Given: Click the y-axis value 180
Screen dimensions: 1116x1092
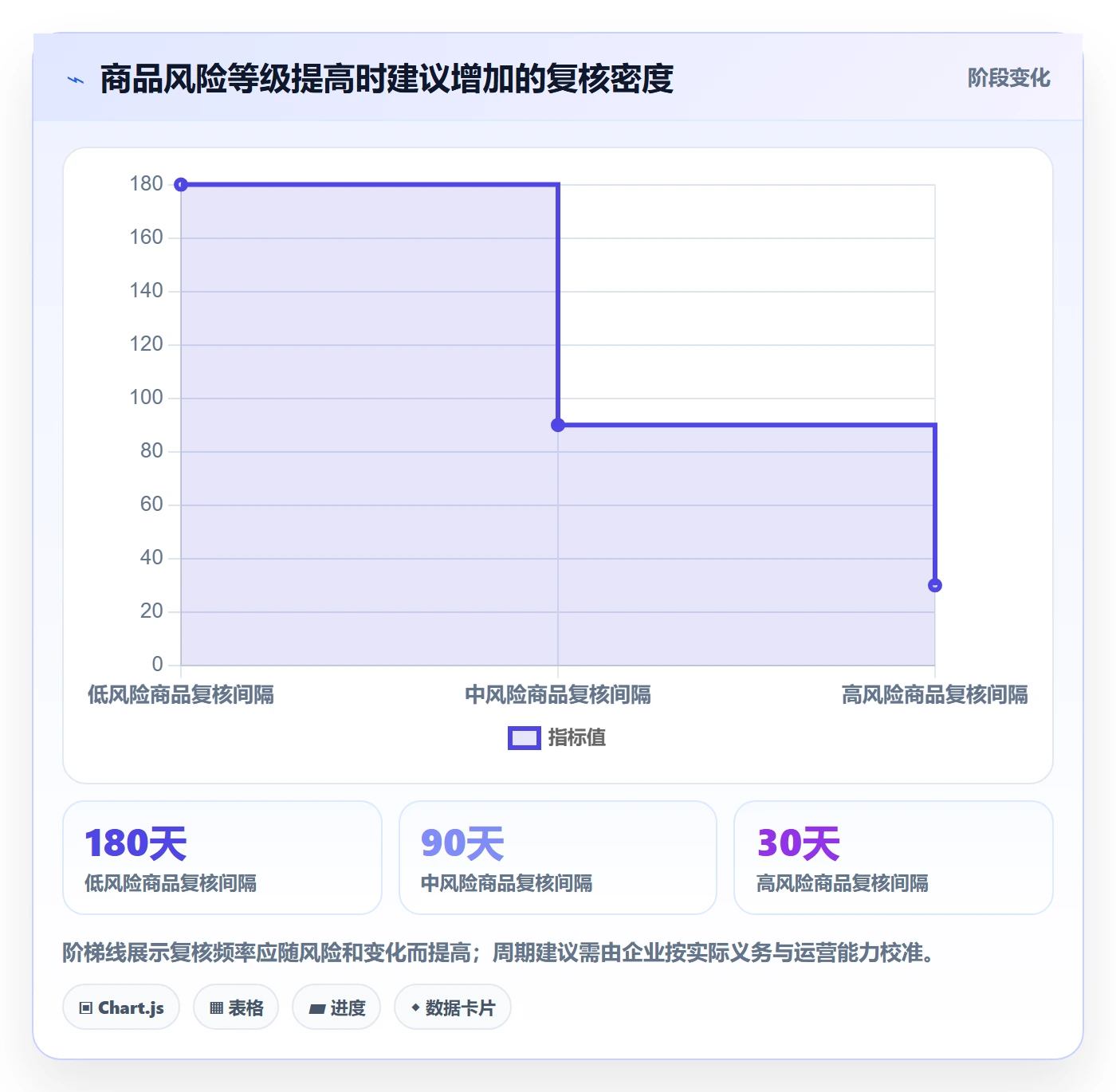Looking at the screenshot, I should (147, 184).
